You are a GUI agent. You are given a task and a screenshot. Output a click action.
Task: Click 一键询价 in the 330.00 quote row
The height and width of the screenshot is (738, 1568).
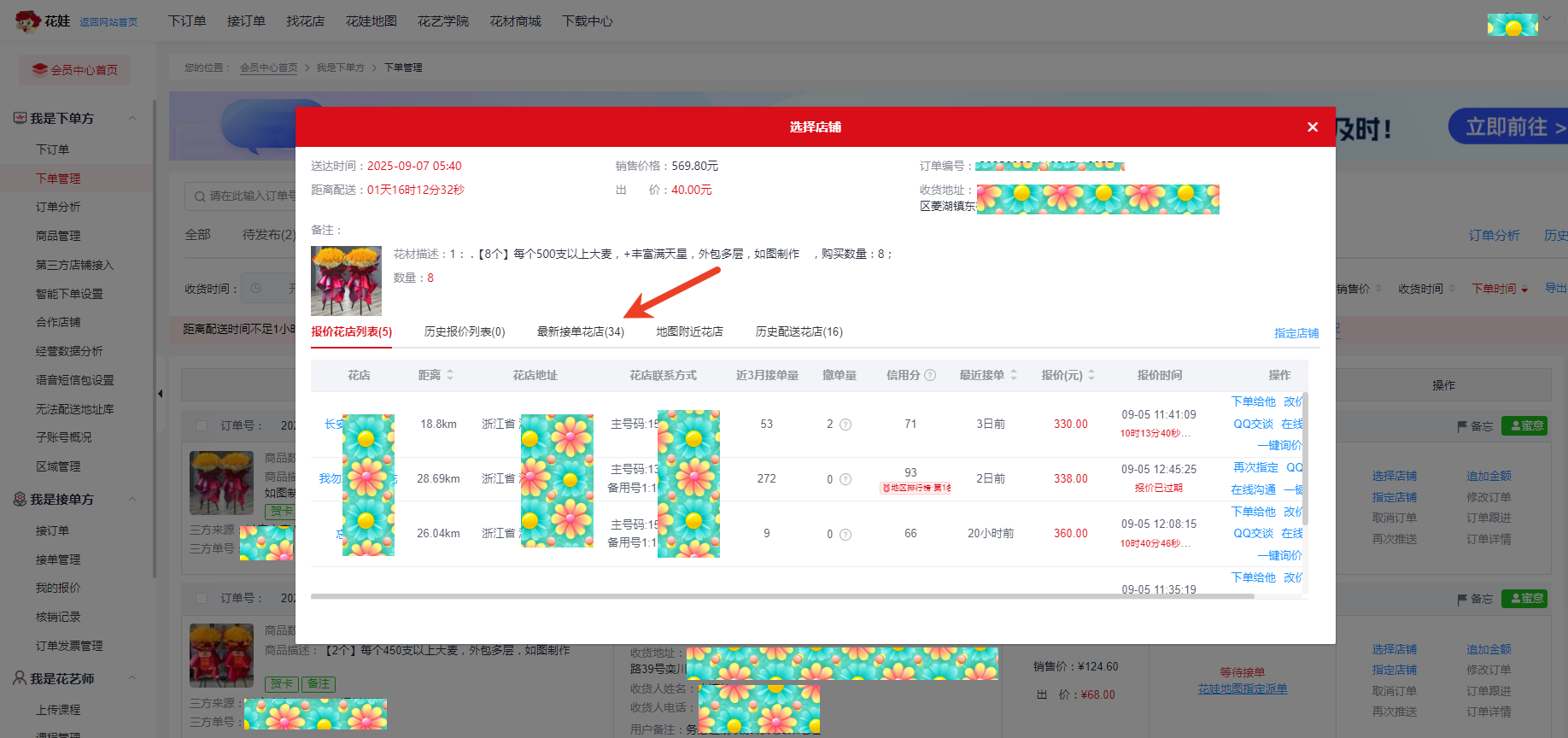coord(1279,445)
